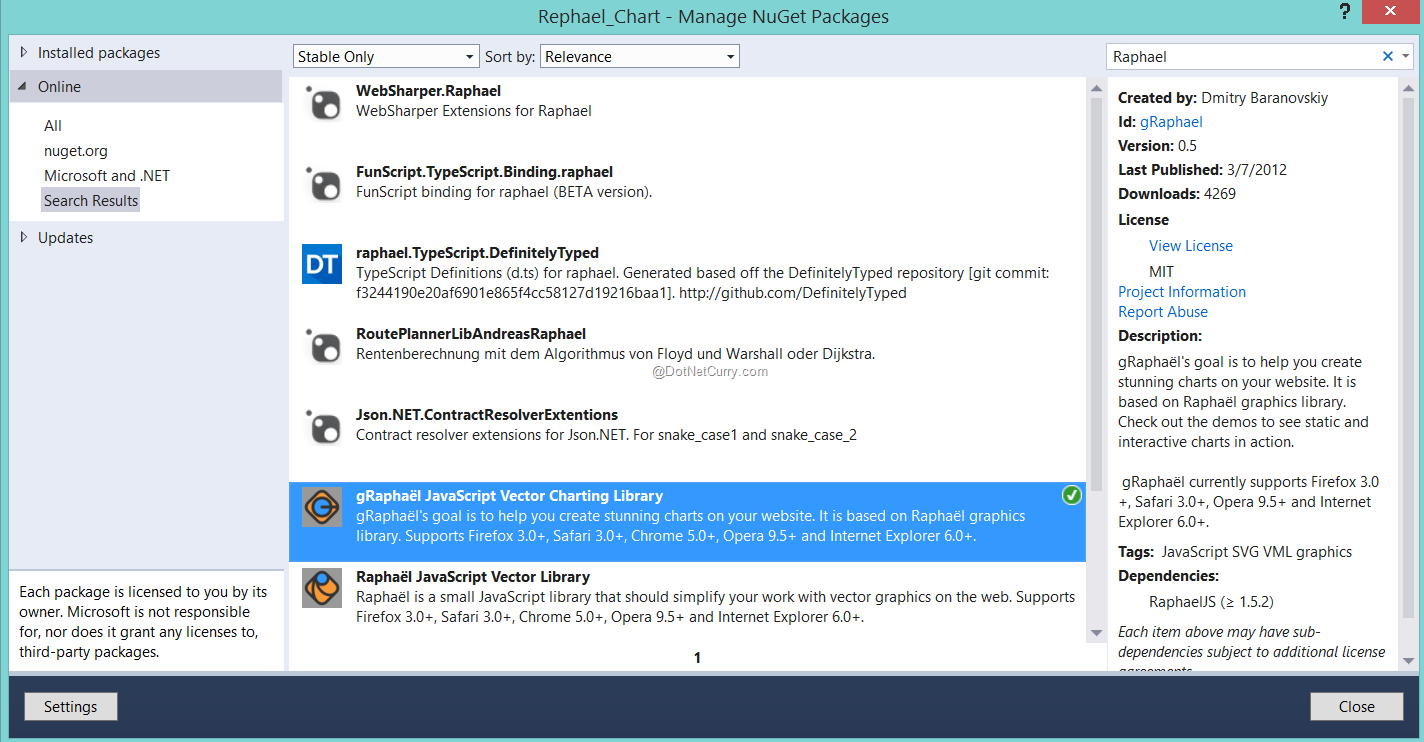Select Search Results in the sidebar

[91, 200]
